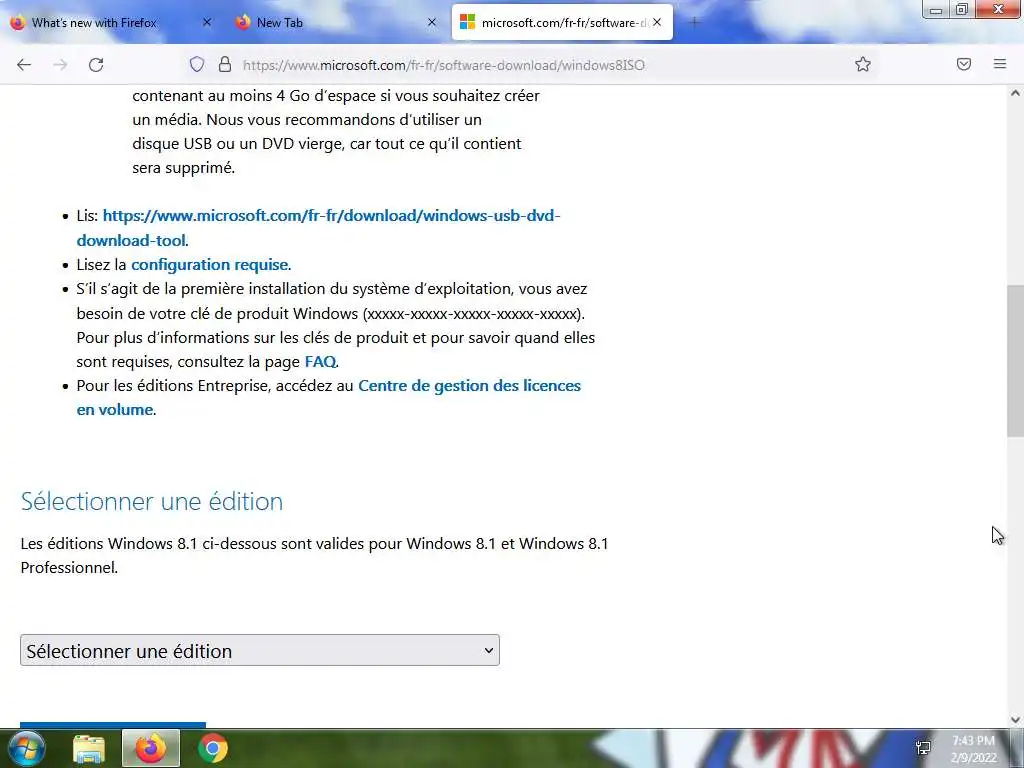The width and height of the screenshot is (1024, 768).
Task: Click the scrollbar up arrow
Action: pyautogui.click(x=1015, y=93)
